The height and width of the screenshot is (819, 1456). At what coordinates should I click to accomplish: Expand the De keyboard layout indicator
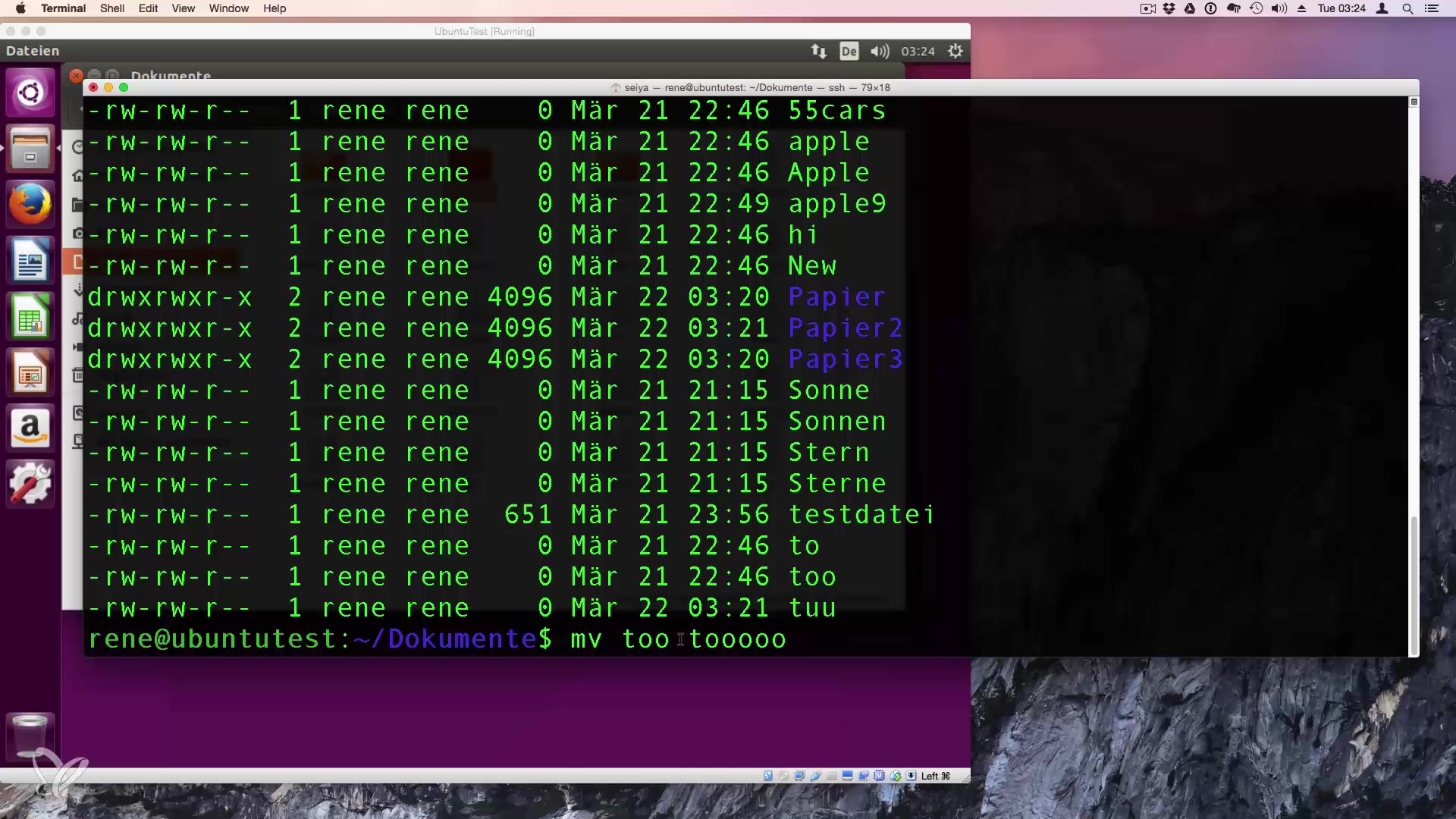pyautogui.click(x=849, y=51)
